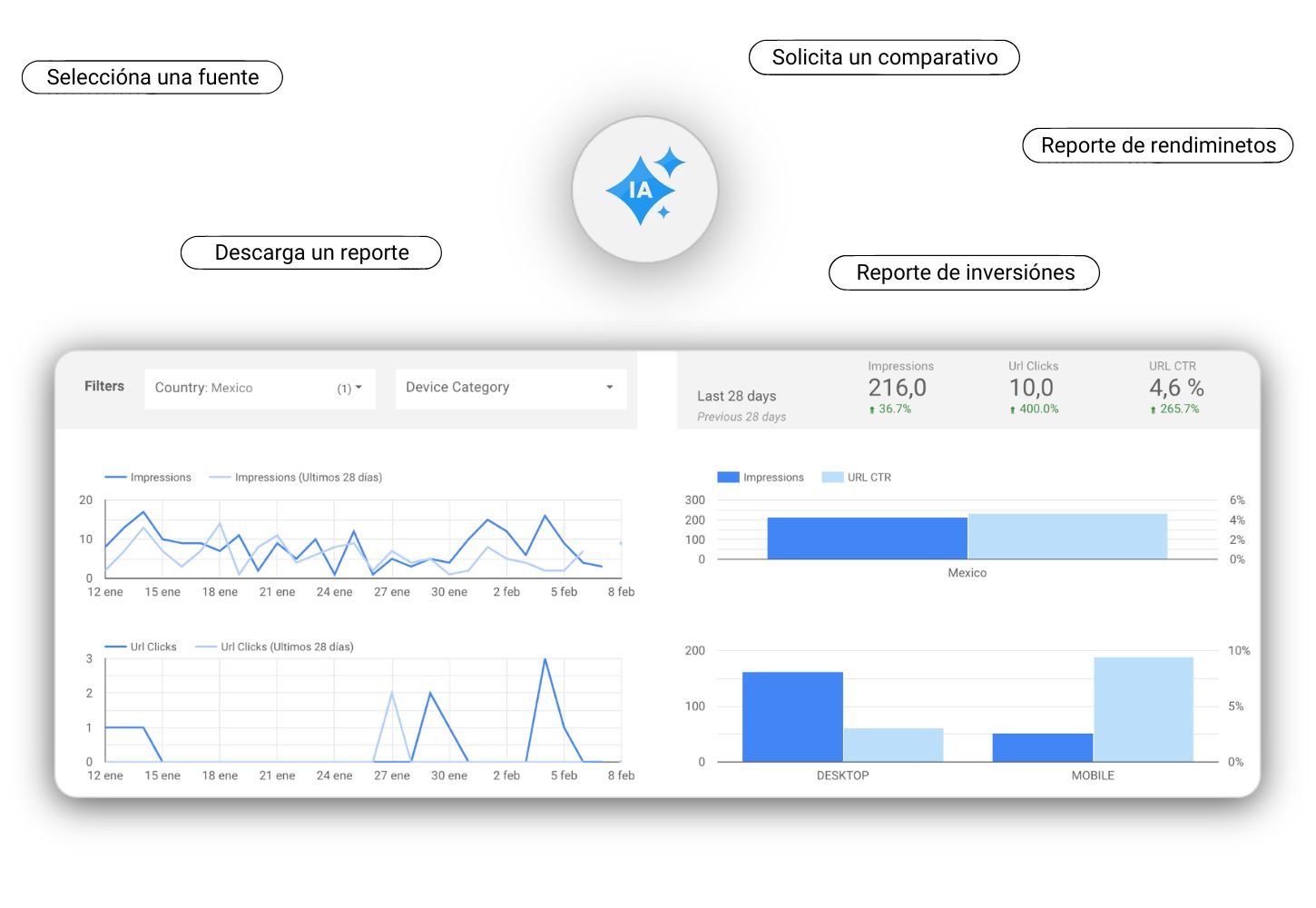This screenshot has width=1316, height=908.
Task: Click the Solicita un comparativo pill
Action: pyautogui.click(x=884, y=57)
